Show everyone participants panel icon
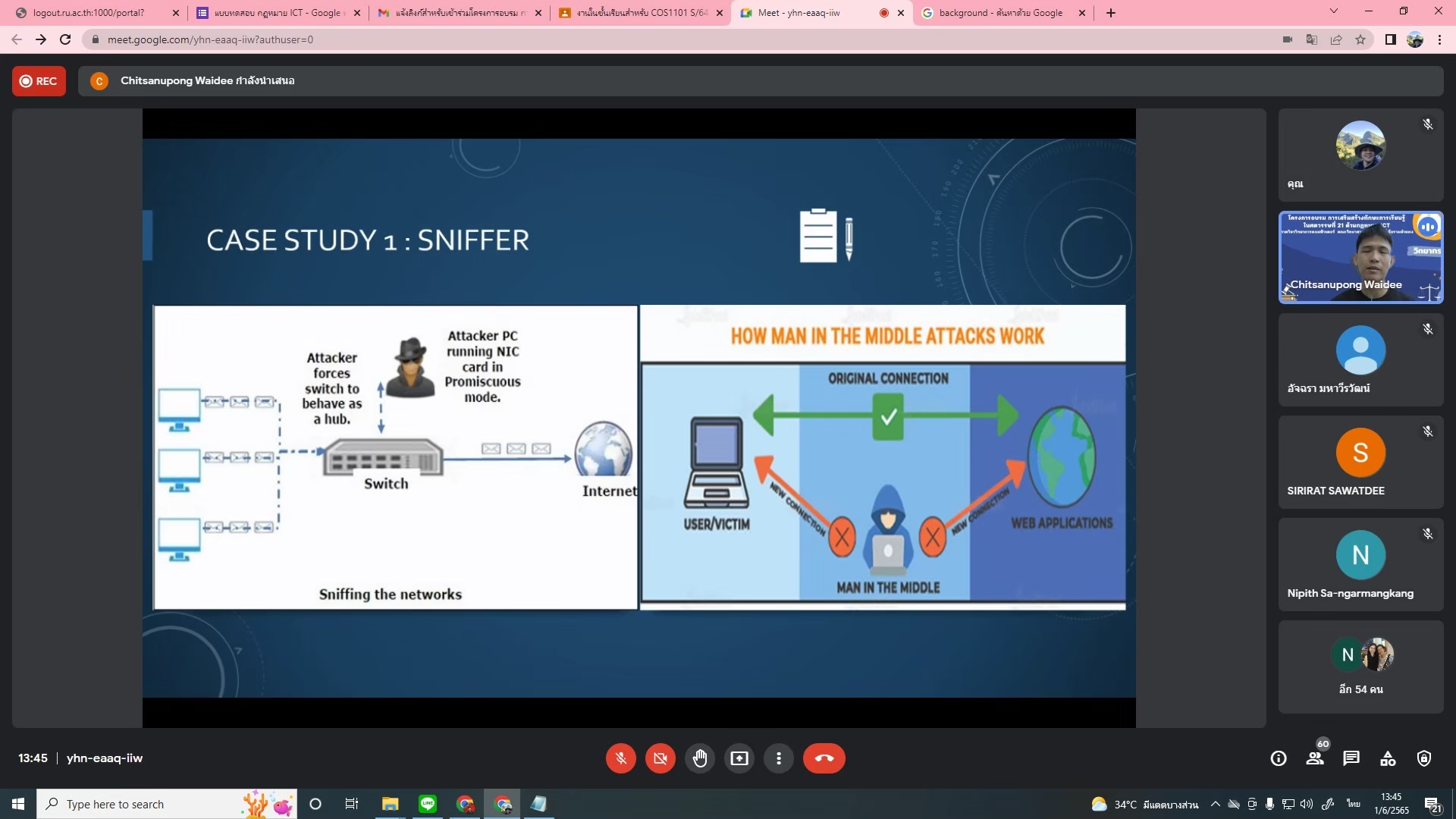The image size is (1456, 819). 1315,758
